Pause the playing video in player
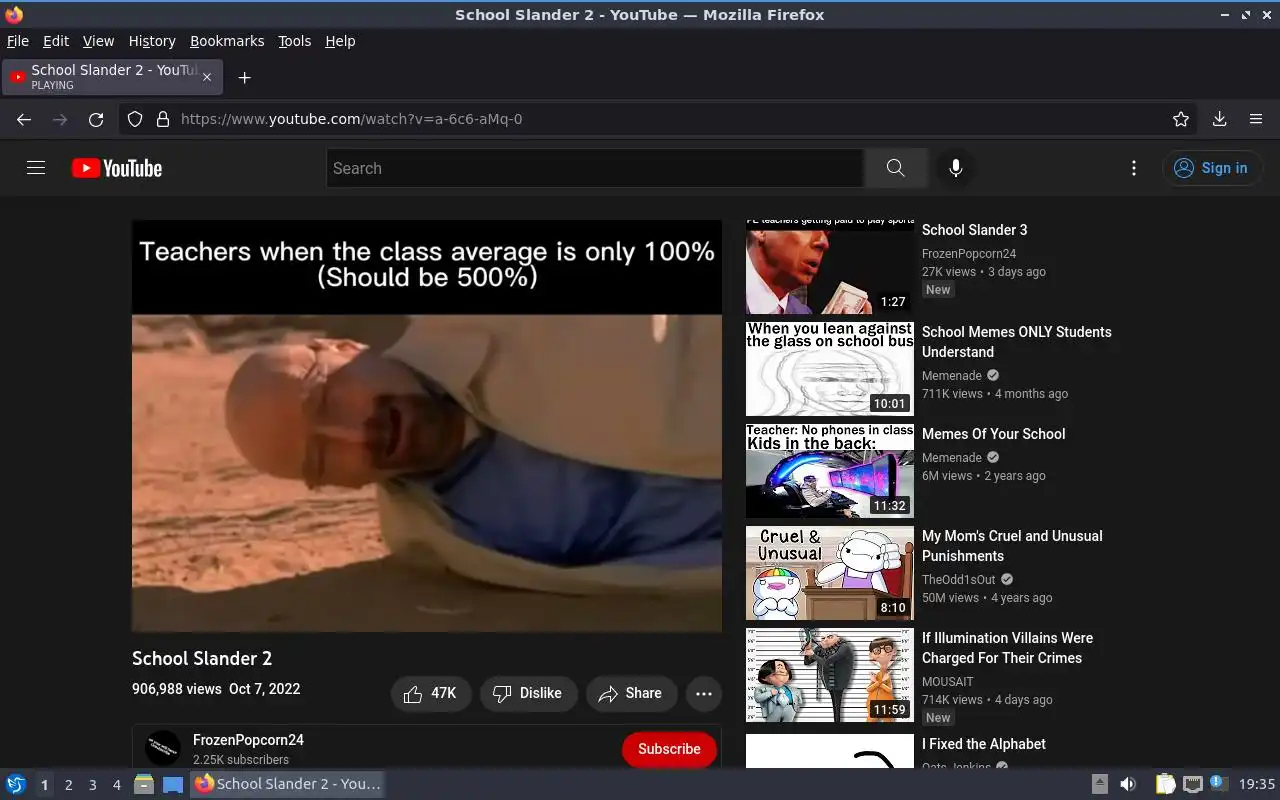 427,426
